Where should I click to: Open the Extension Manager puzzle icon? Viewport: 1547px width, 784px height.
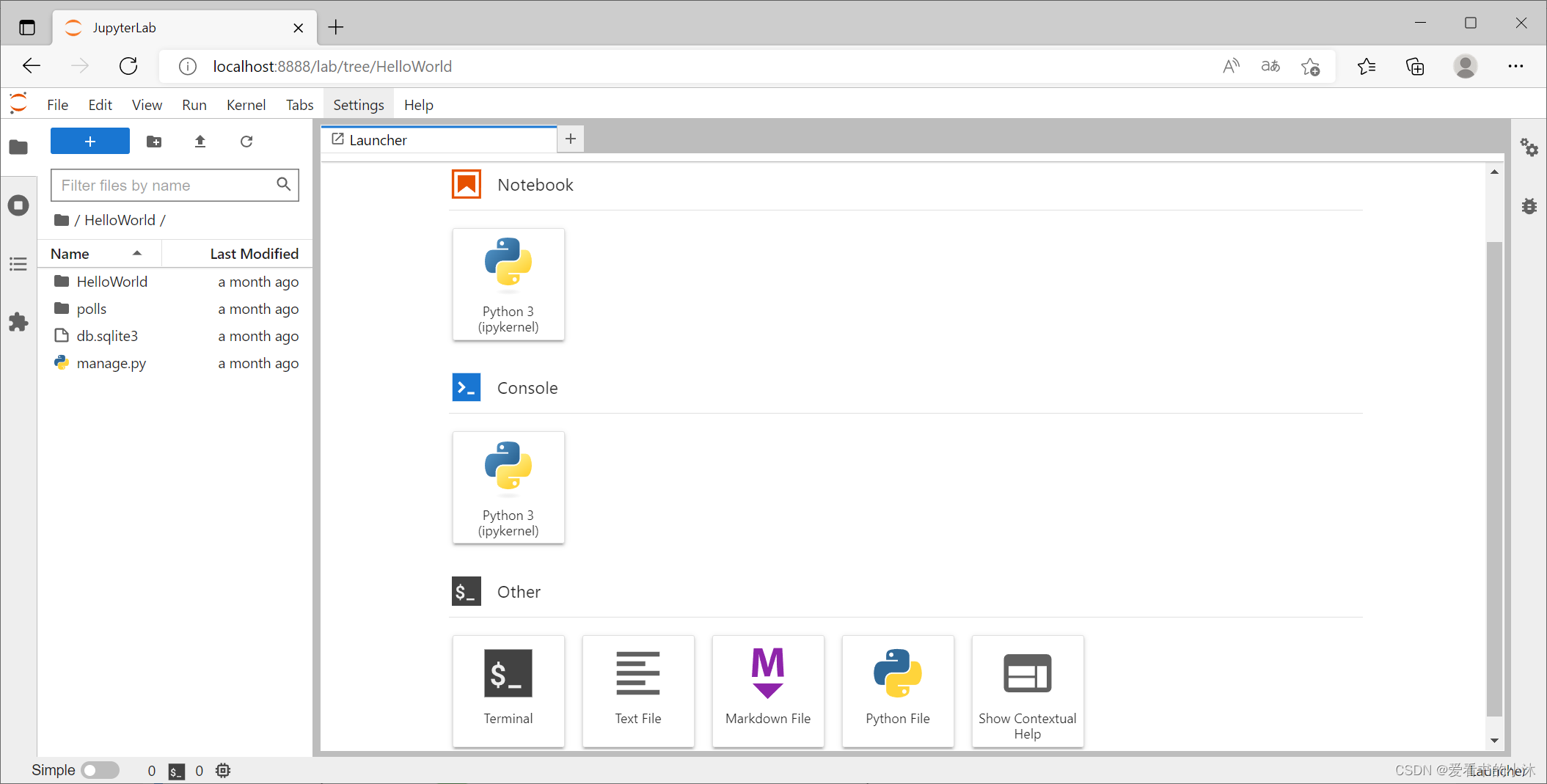pos(18,322)
